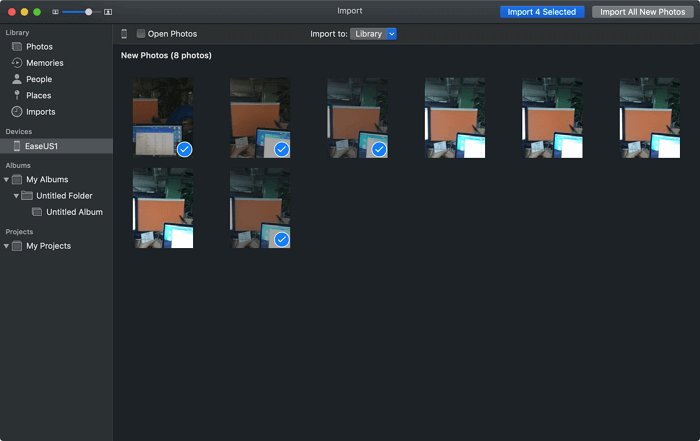Select the People icon in sidebar
Image resolution: width=700 pixels, height=441 pixels.
point(17,79)
